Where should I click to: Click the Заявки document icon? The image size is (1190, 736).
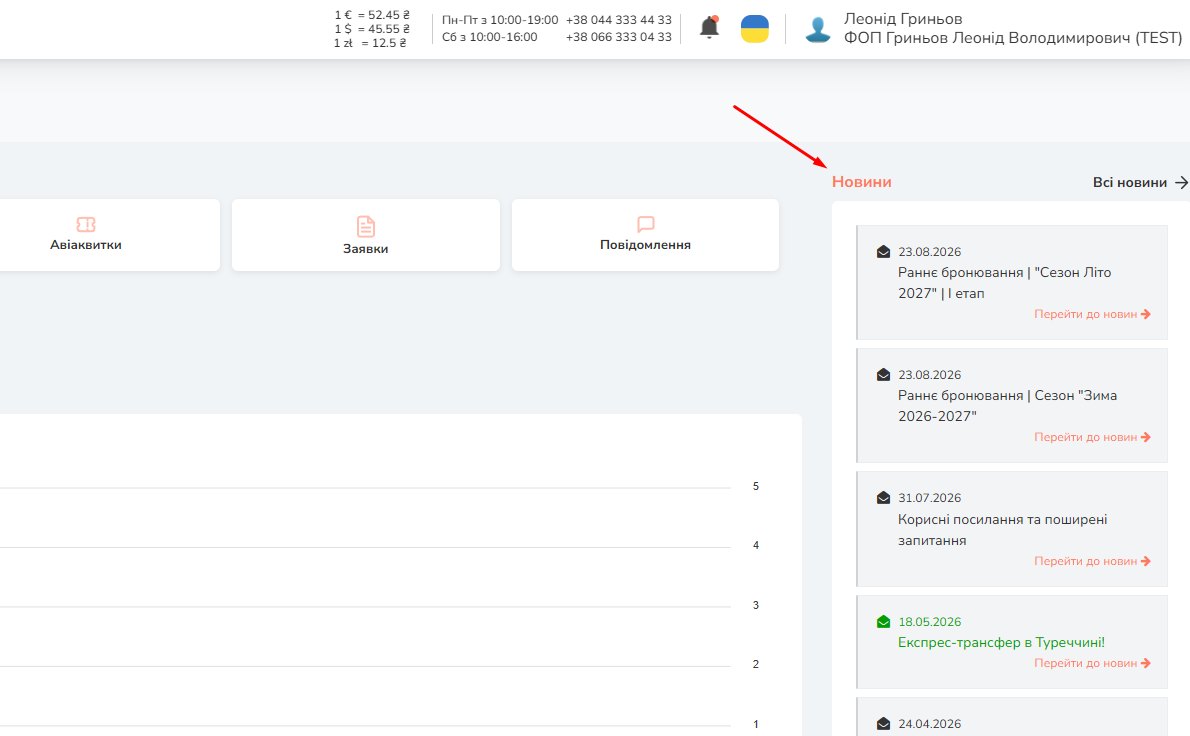click(x=366, y=226)
